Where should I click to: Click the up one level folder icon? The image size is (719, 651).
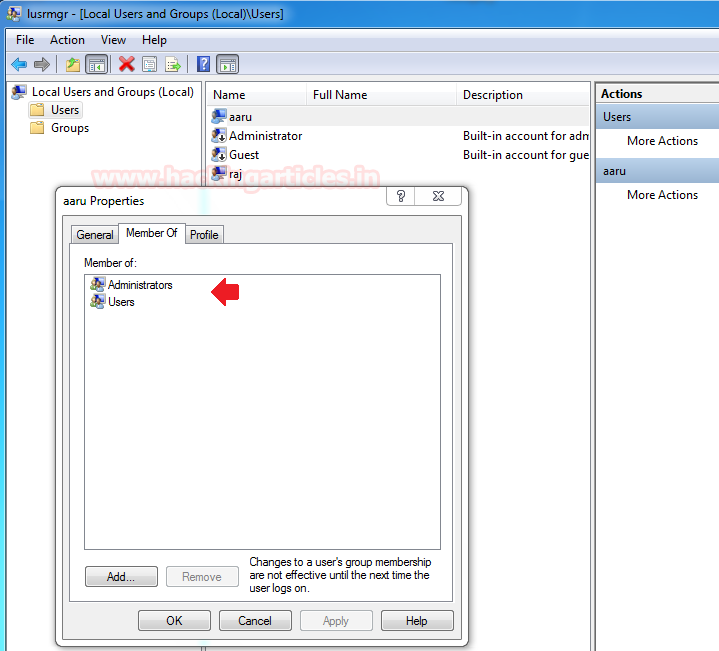(72, 65)
